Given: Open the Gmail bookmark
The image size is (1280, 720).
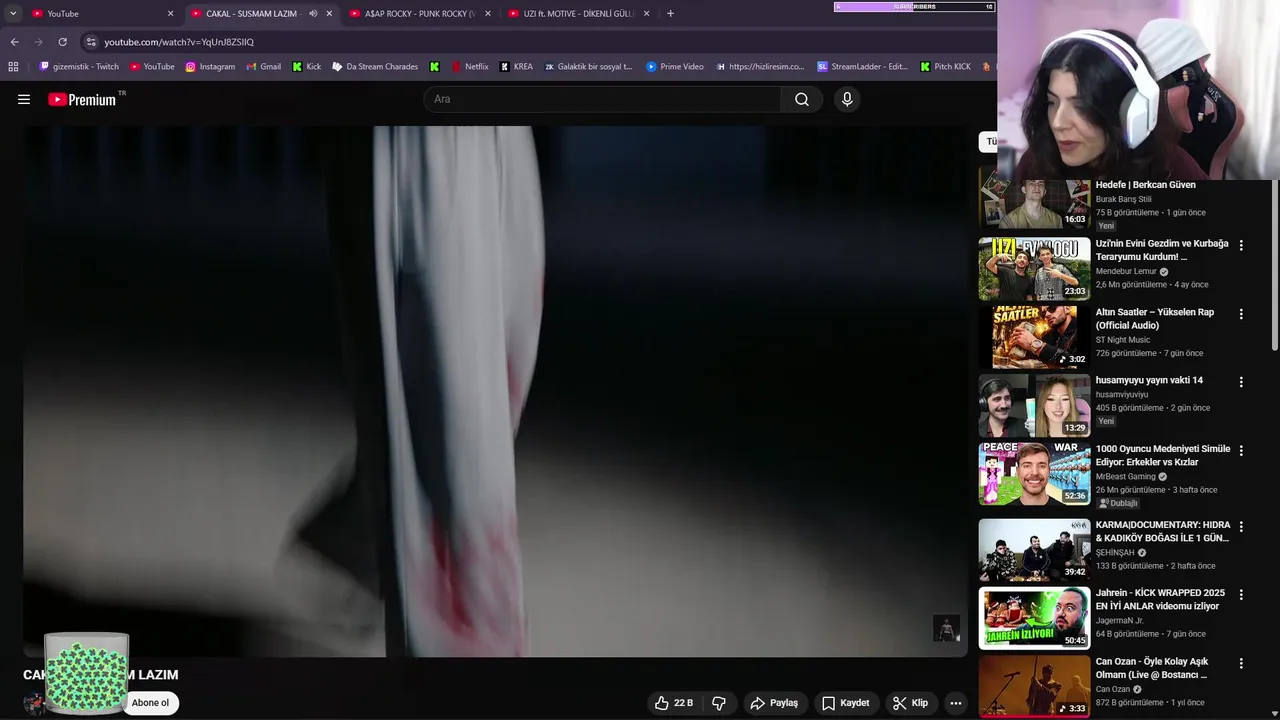Looking at the screenshot, I should [263, 67].
